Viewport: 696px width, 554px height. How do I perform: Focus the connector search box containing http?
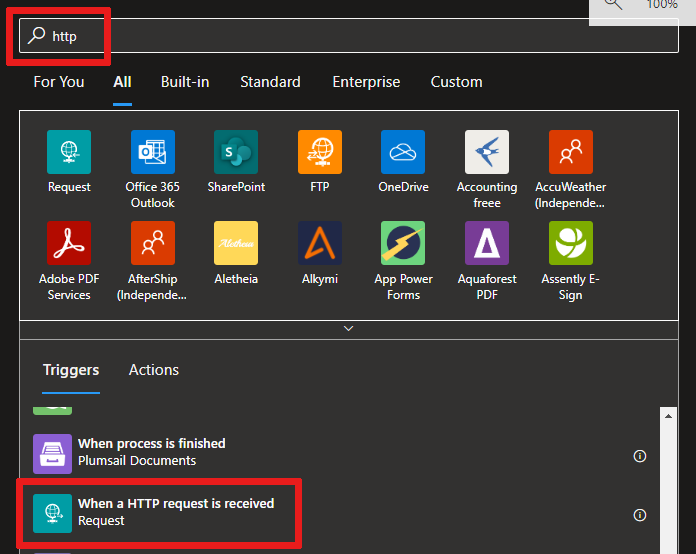tap(348, 36)
